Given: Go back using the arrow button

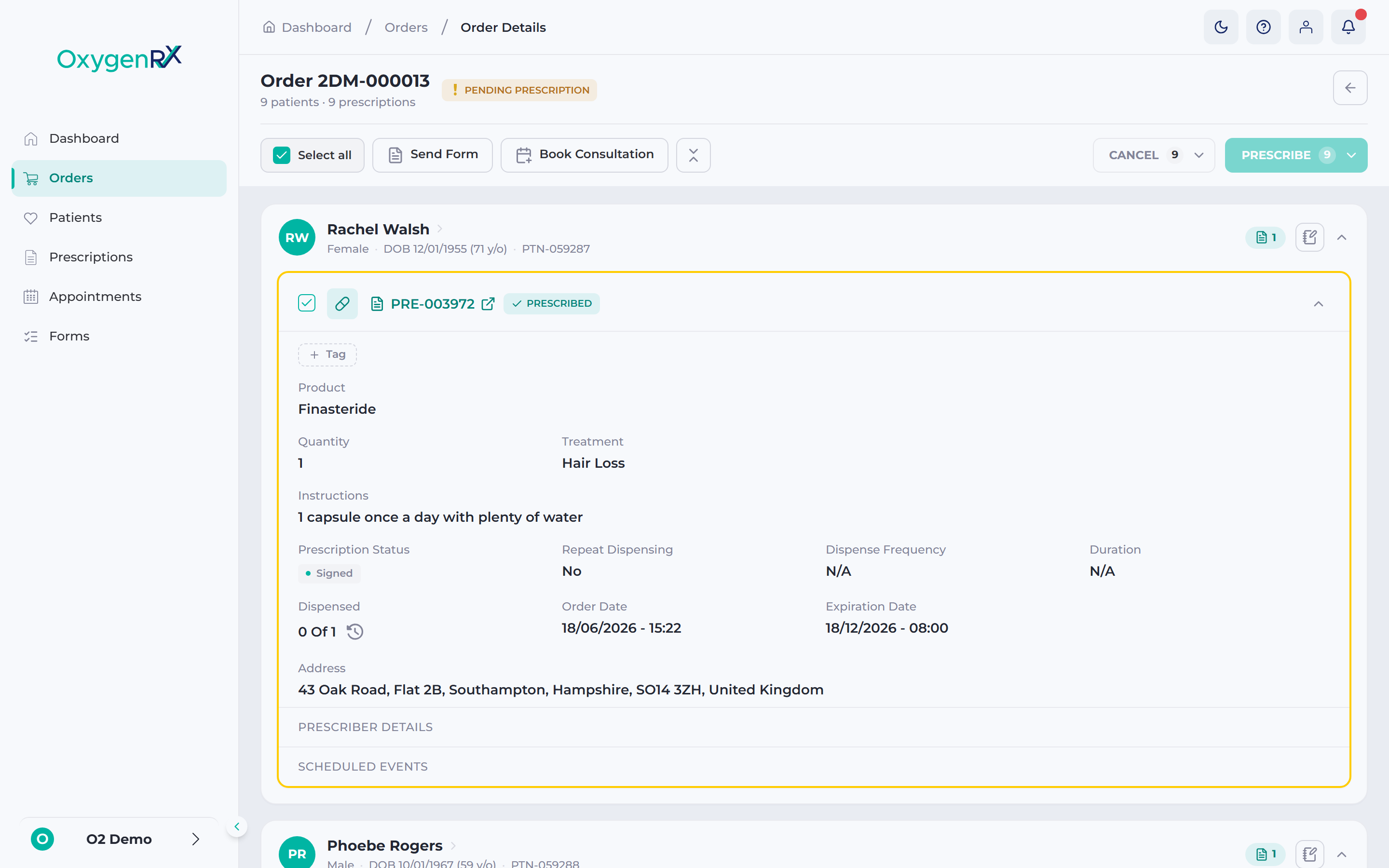Looking at the screenshot, I should pyautogui.click(x=1350, y=88).
